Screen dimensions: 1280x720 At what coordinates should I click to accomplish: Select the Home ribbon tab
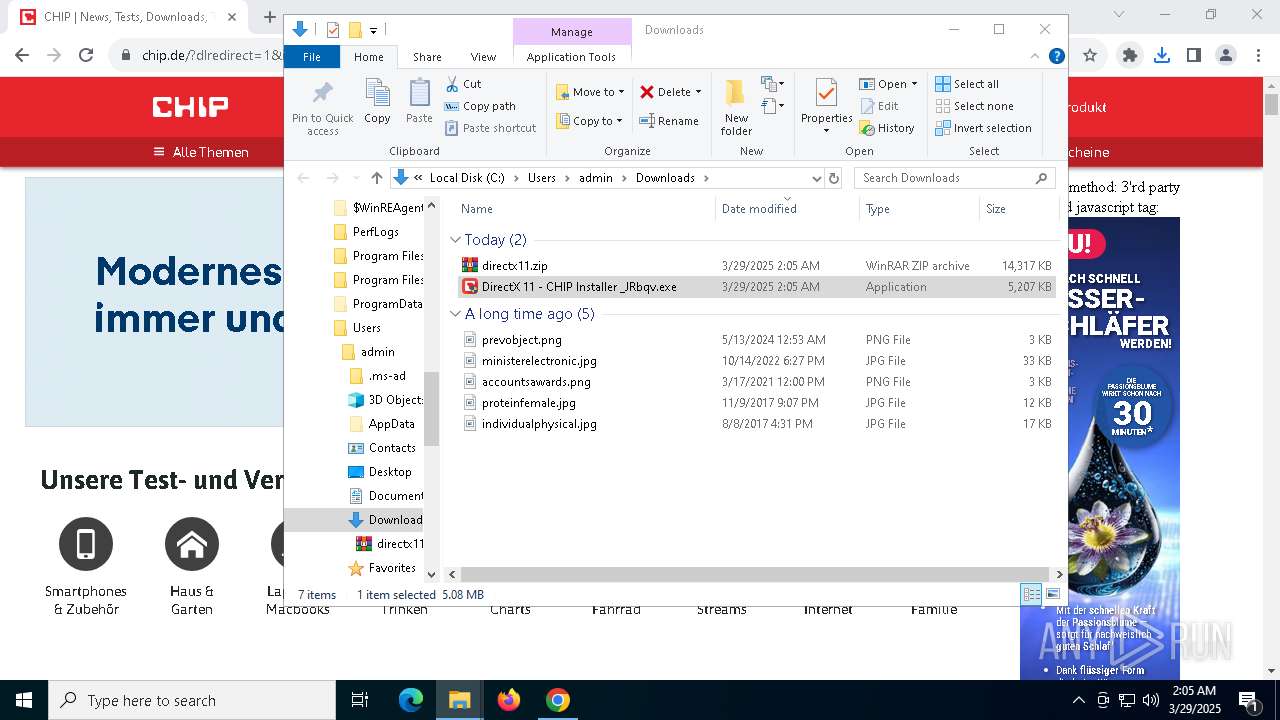[369, 57]
